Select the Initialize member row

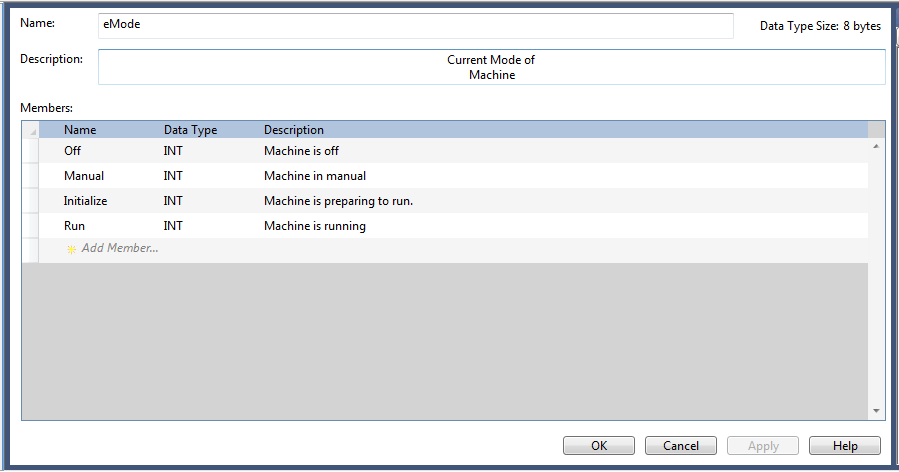pyautogui.click(x=85, y=201)
